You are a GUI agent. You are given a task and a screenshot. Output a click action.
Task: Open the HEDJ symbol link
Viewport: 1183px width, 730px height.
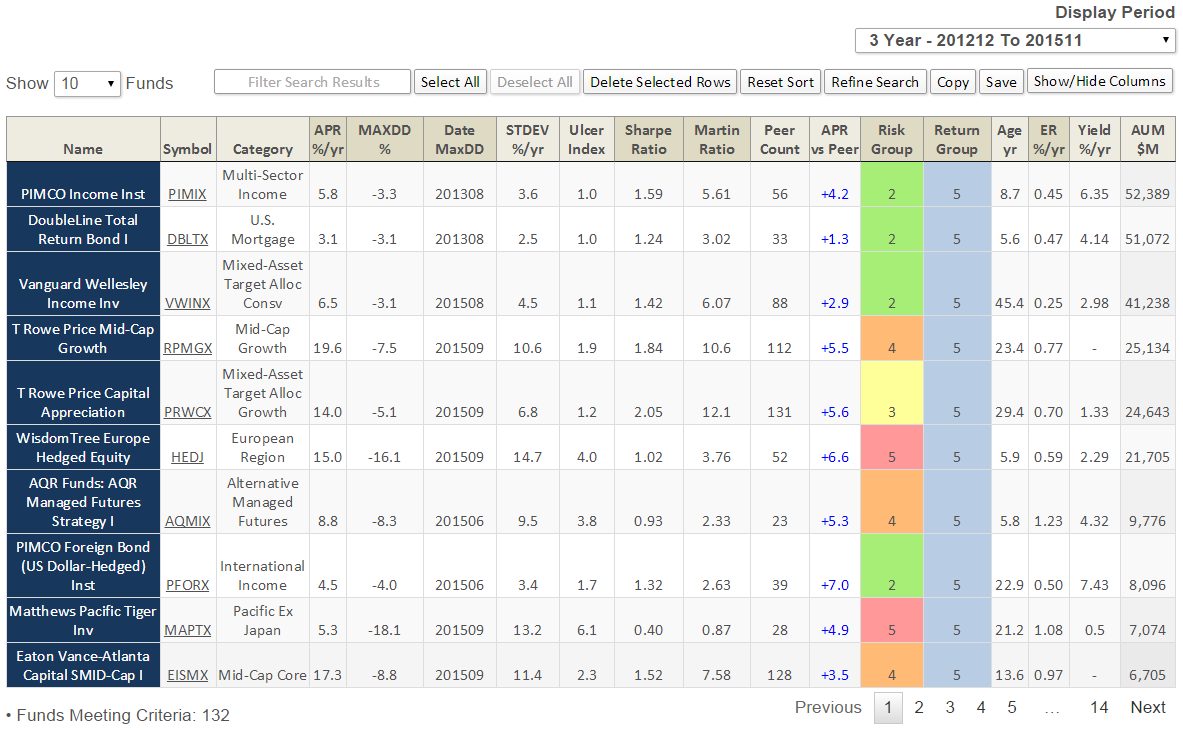[187, 457]
